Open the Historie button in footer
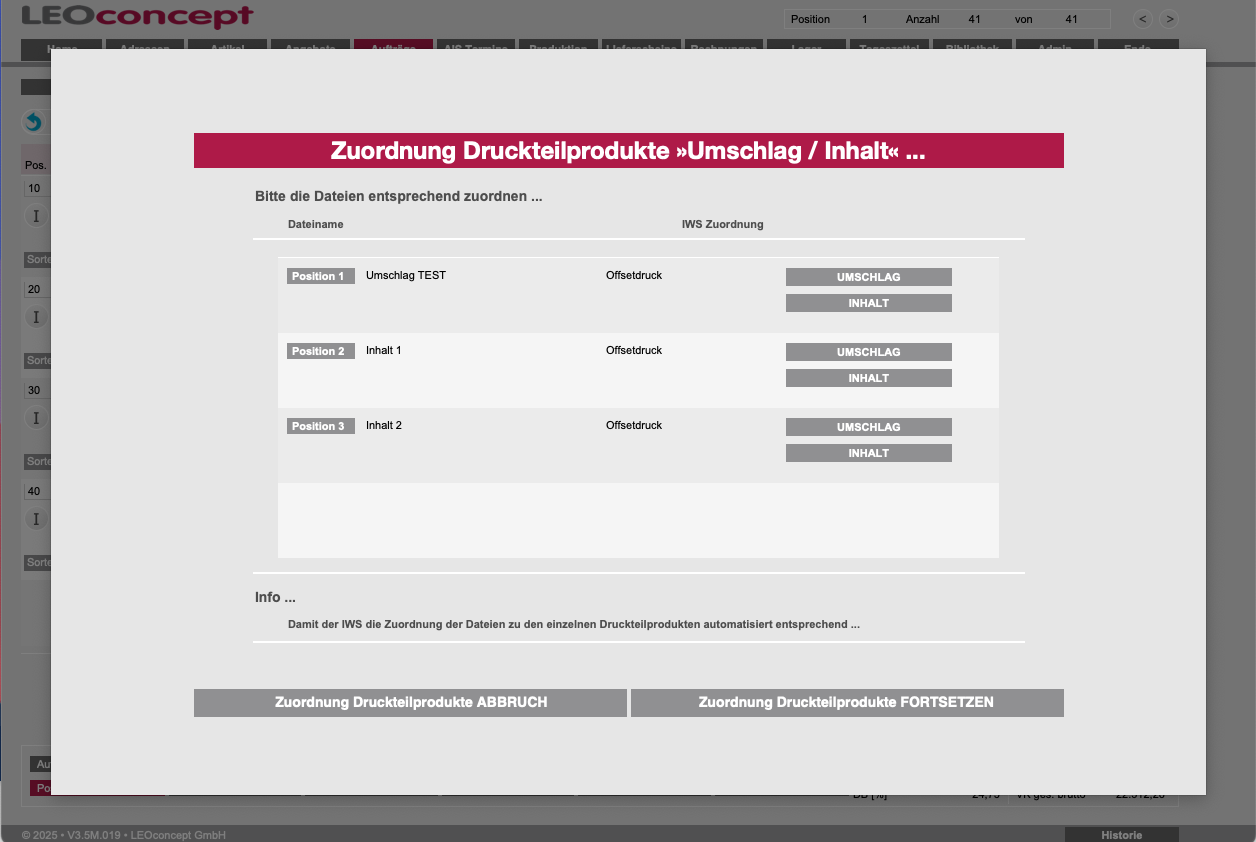Viewport: 1256px width, 842px height. 1121,834
